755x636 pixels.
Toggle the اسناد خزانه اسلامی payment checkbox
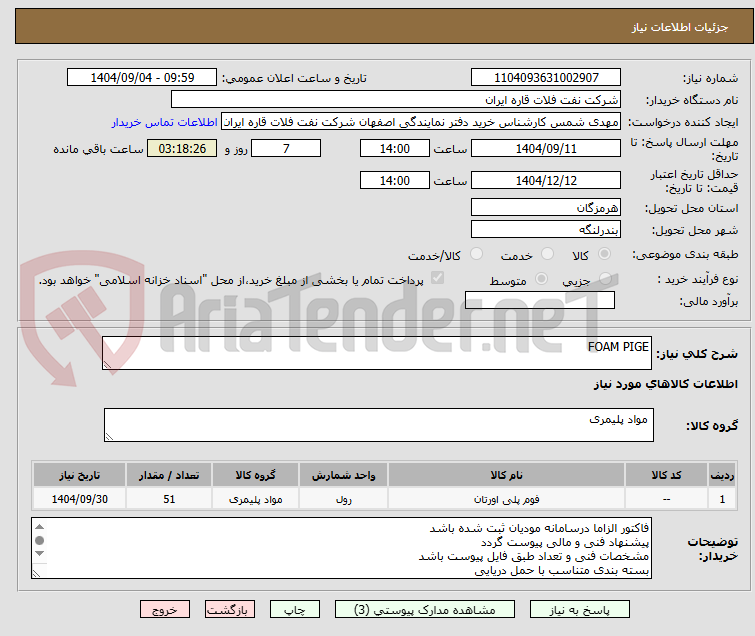point(437,278)
